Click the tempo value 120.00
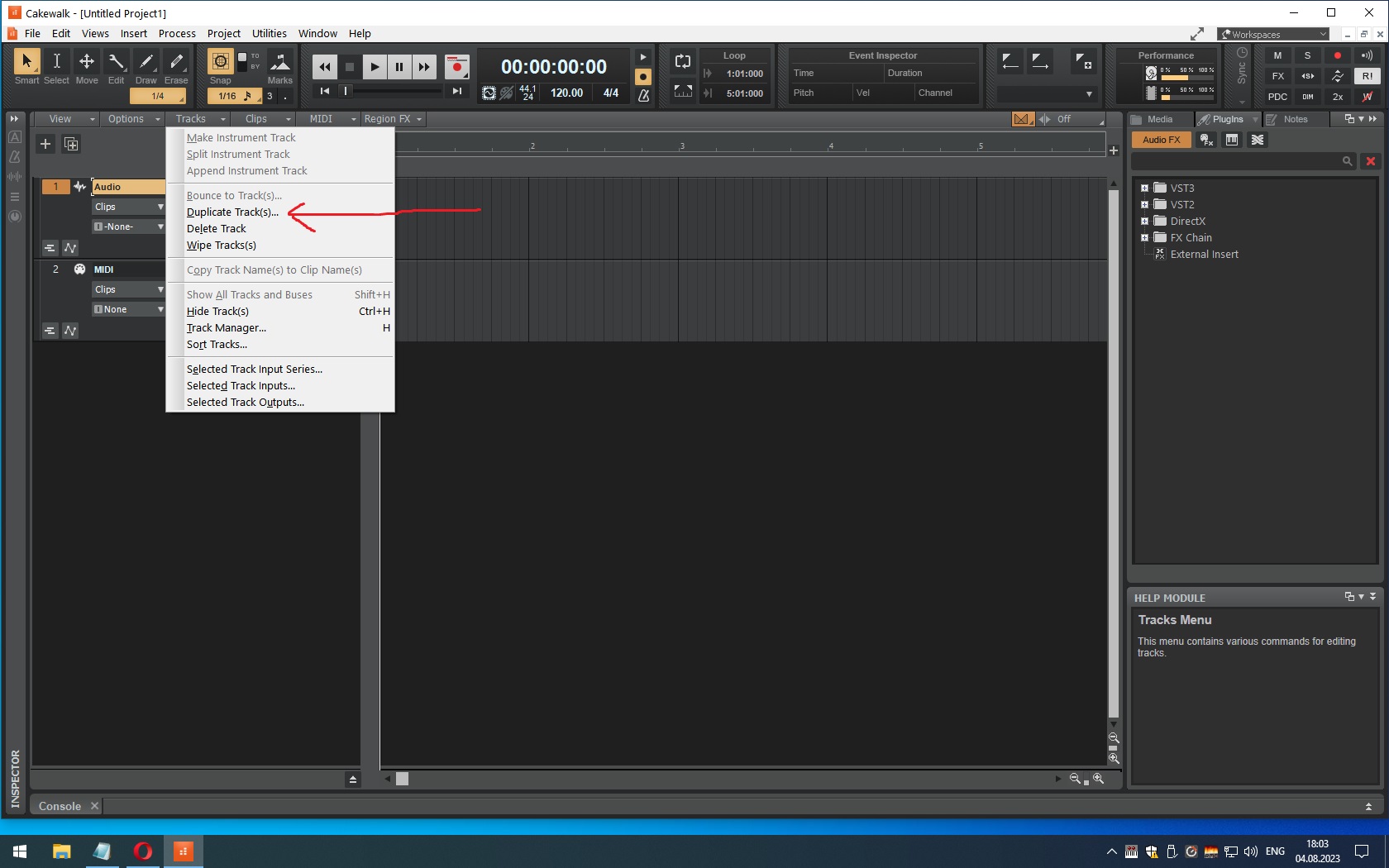This screenshot has width=1389, height=868. pyautogui.click(x=566, y=93)
